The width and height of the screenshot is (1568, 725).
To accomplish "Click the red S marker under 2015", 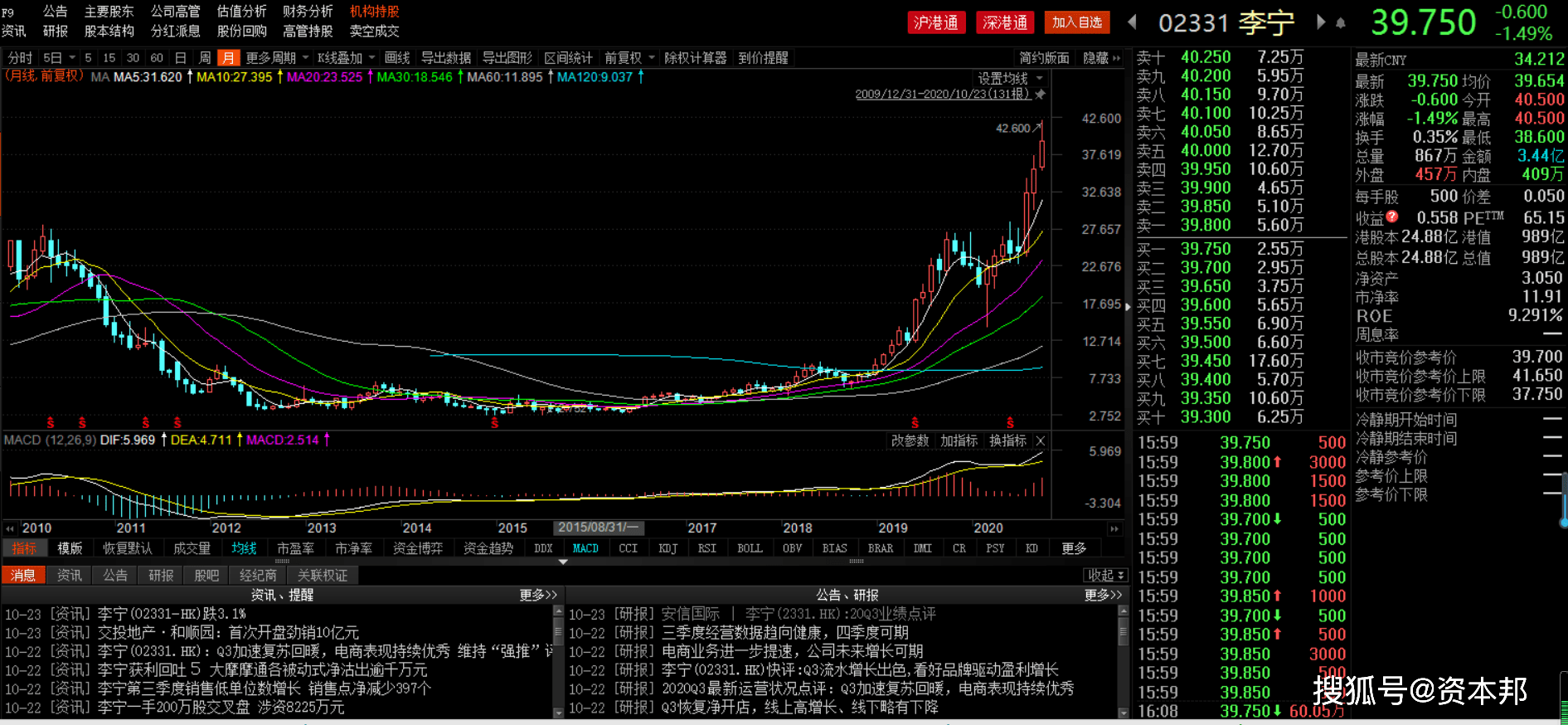I will (x=495, y=423).
